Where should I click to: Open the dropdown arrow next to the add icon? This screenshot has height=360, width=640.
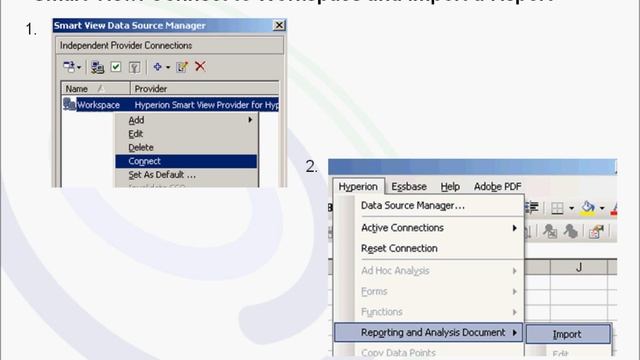pyautogui.click(x=168, y=67)
